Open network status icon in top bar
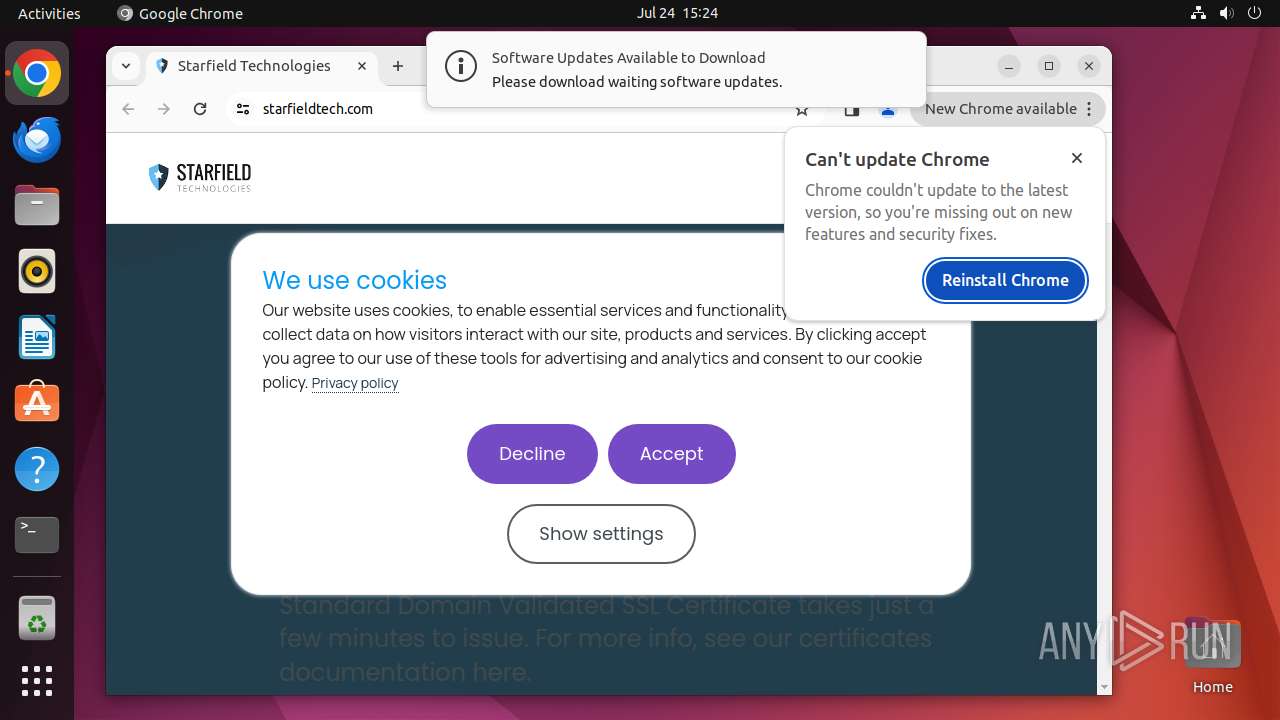1280x720 pixels. [x=1199, y=13]
